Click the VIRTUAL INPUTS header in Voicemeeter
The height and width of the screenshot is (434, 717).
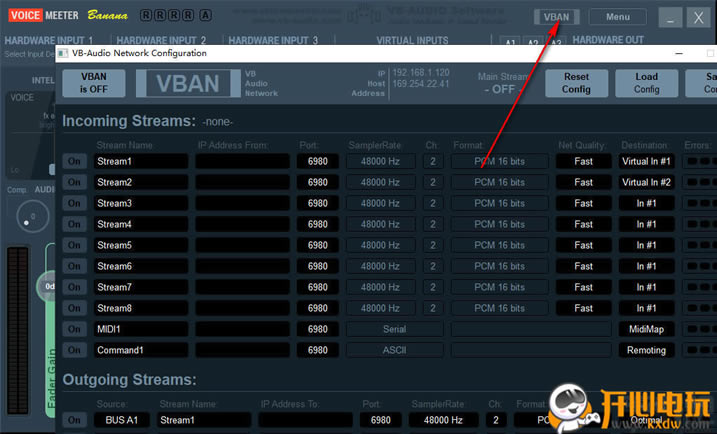click(x=412, y=40)
